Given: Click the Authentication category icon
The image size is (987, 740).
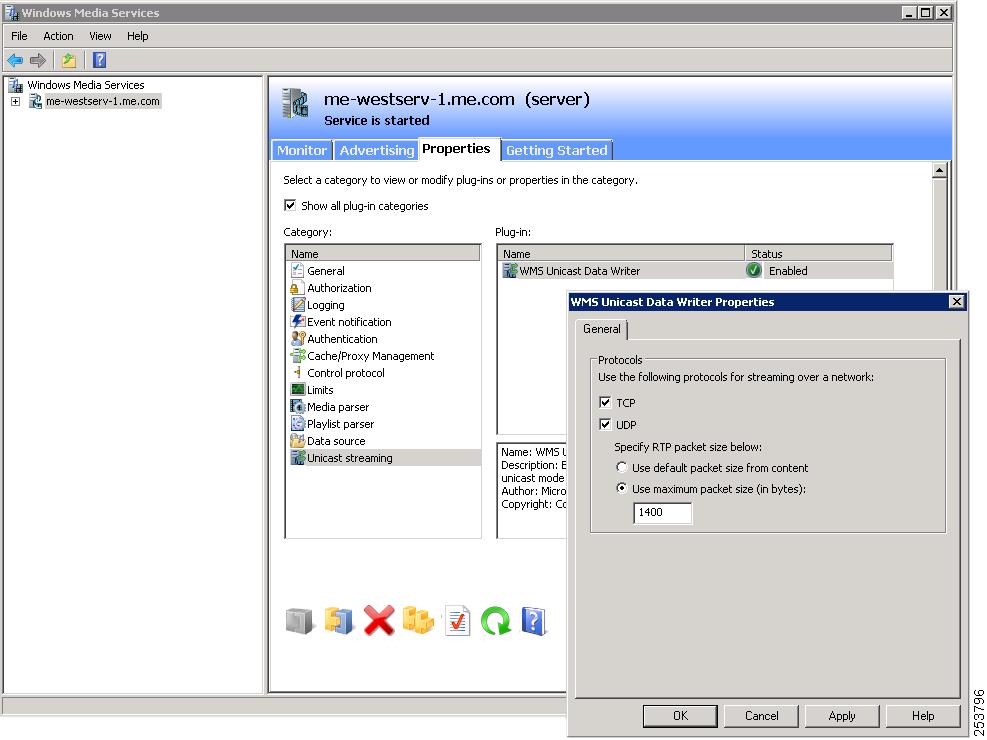Looking at the screenshot, I should (298, 339).
